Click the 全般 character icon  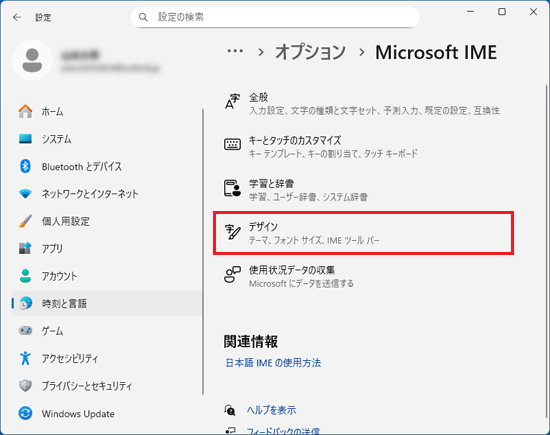coord(232,102)
